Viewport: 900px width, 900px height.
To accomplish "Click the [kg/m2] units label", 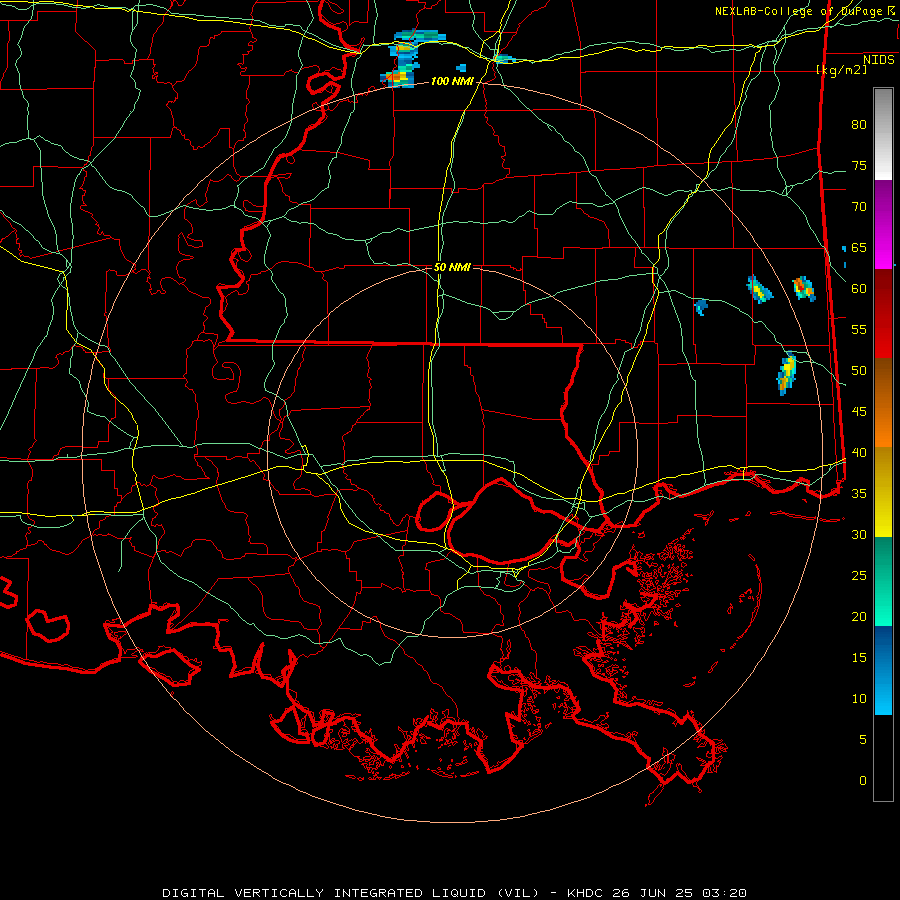I will 841,70.
